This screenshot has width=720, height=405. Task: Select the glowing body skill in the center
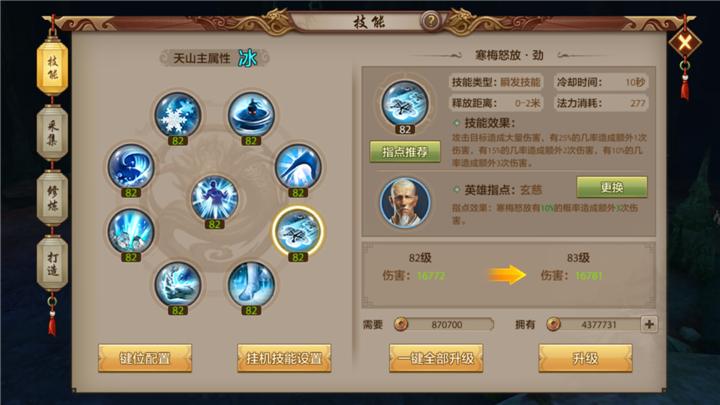(x=214, y=198)
